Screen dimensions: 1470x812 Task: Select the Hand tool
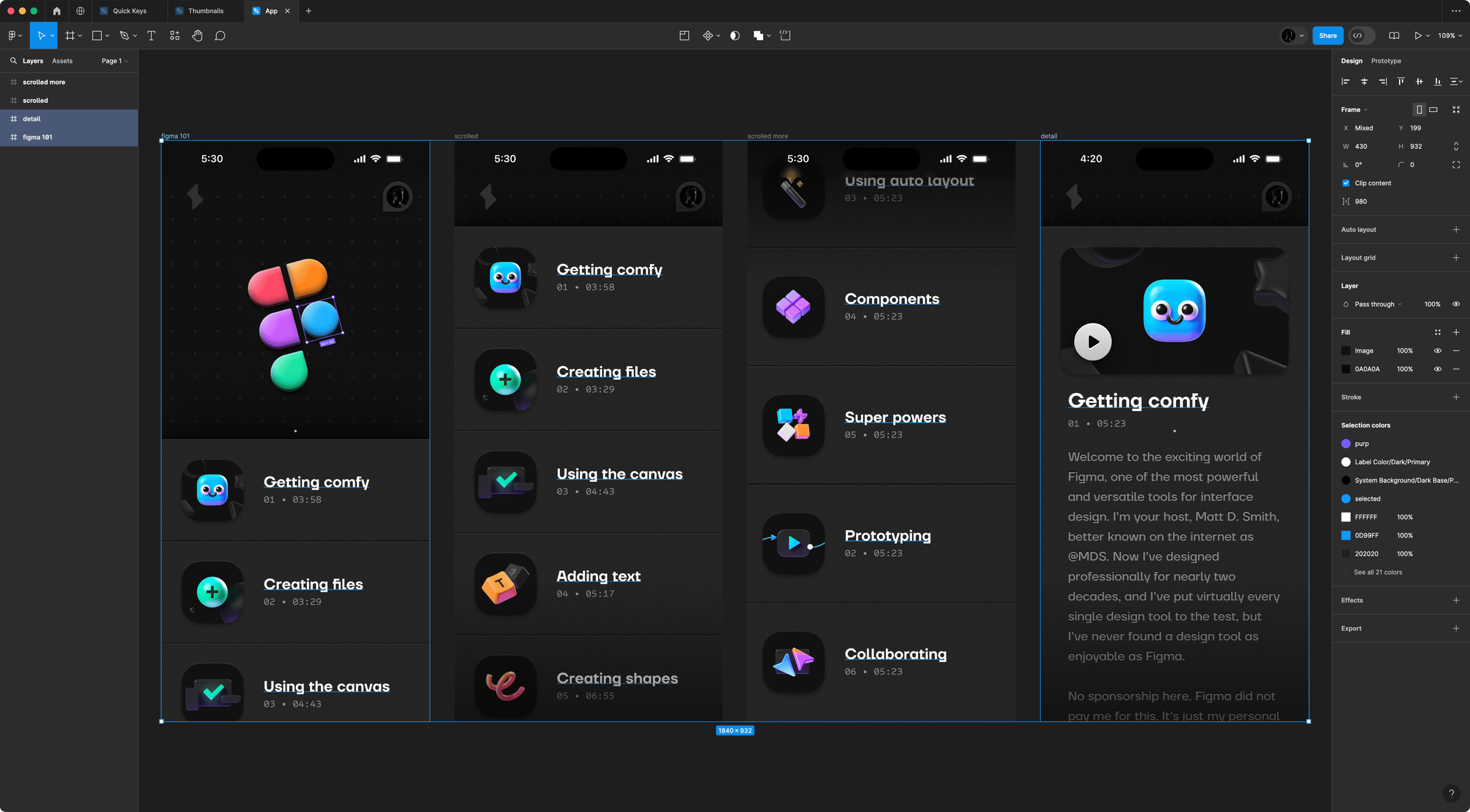pos(197,36)
